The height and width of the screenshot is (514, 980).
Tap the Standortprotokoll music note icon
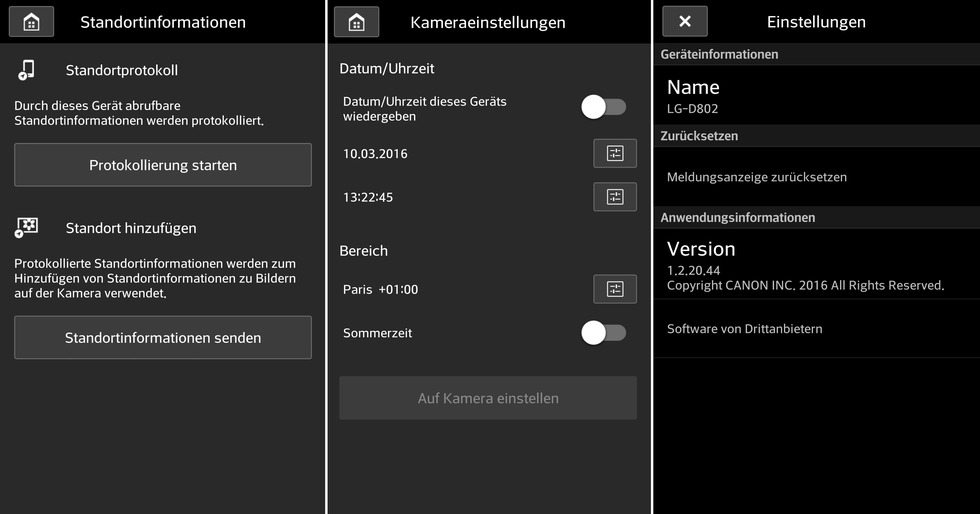point(27,70)
